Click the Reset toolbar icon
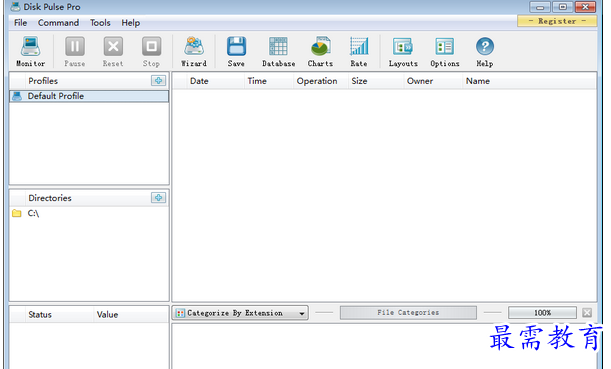 pyautogui.click(x=113, y=47)
